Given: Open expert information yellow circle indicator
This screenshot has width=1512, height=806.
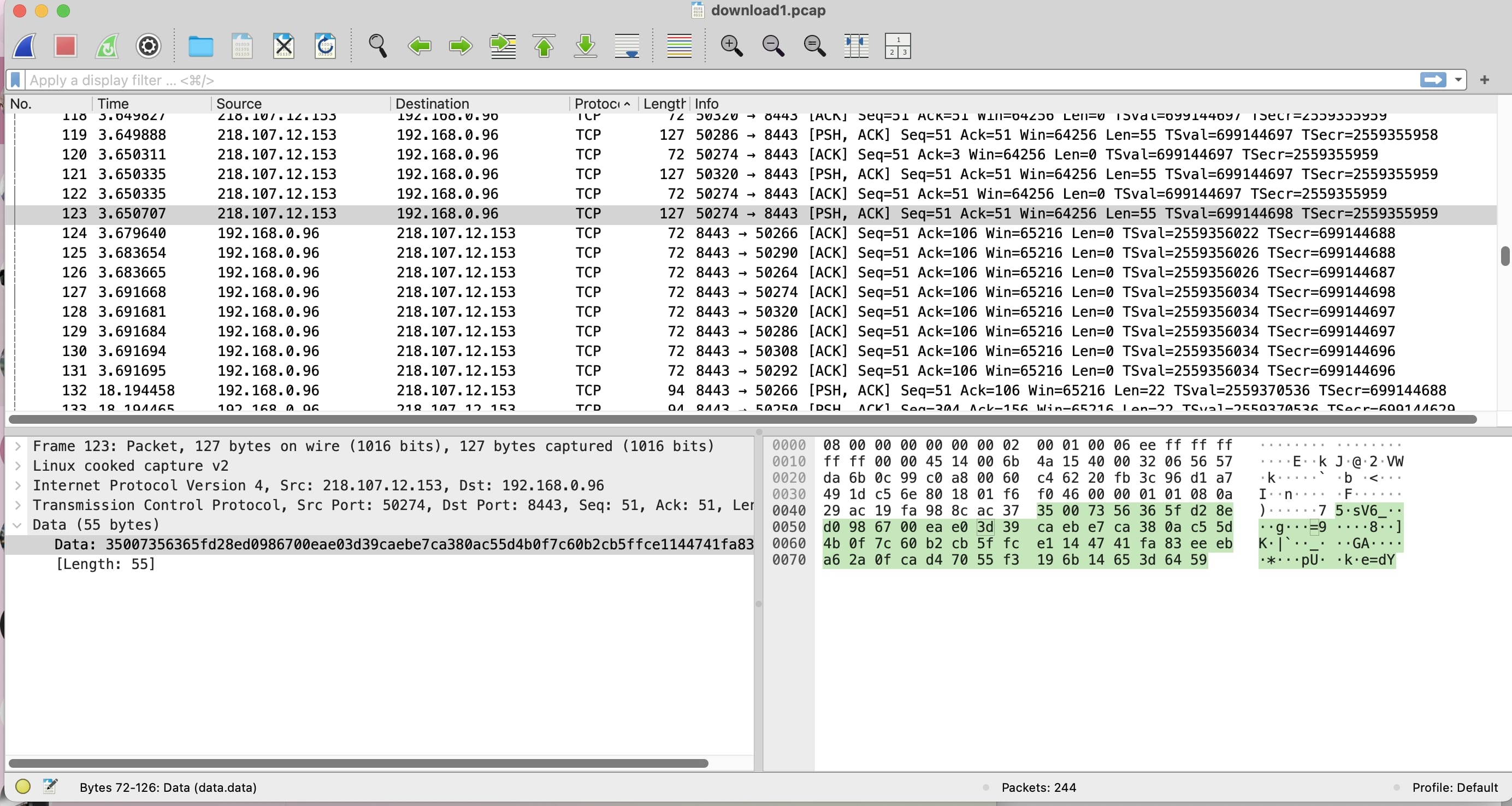Looking at the screenshot, I should click(23, 787).
